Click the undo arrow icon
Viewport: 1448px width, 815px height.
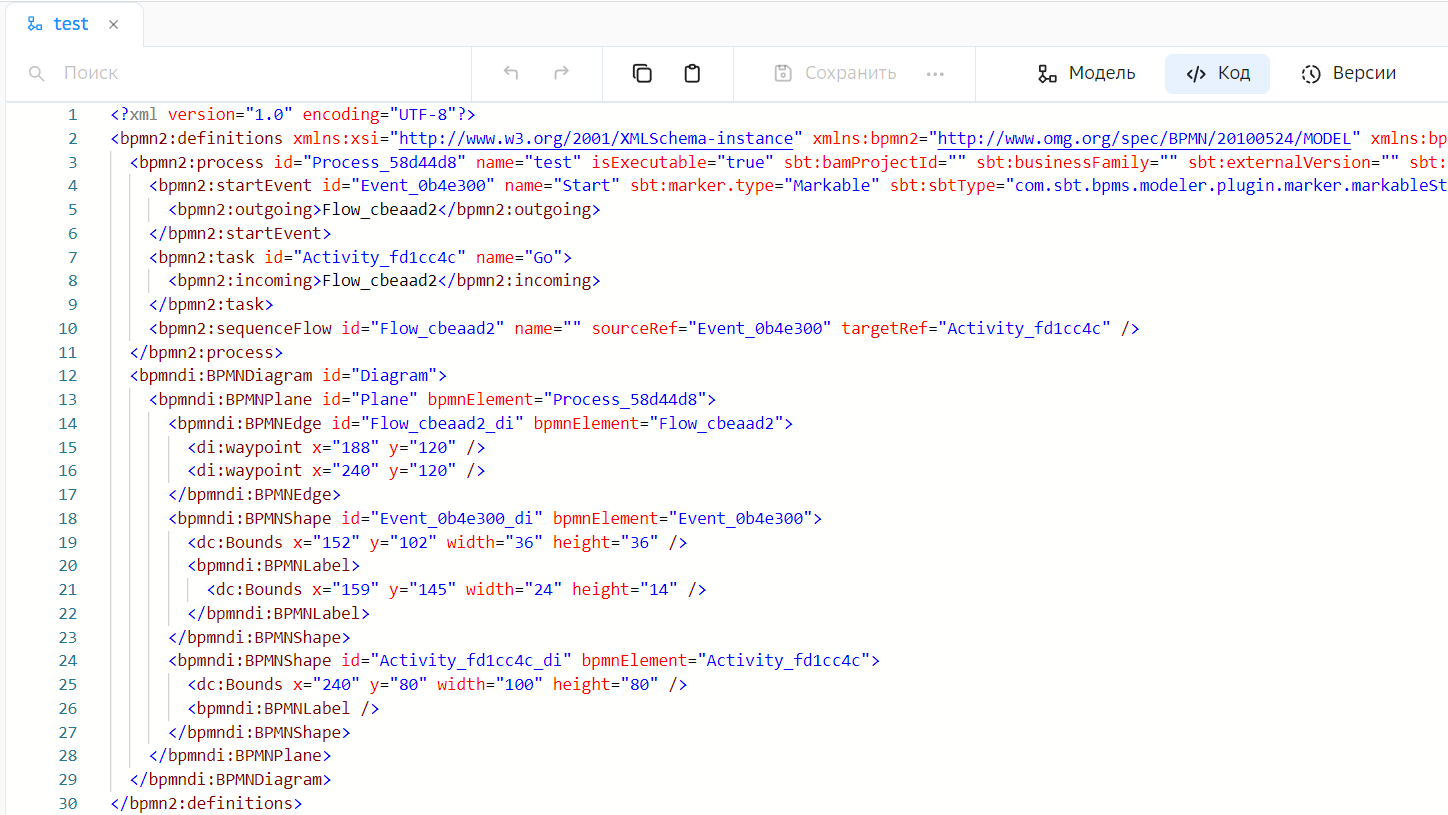coord(511,73)
